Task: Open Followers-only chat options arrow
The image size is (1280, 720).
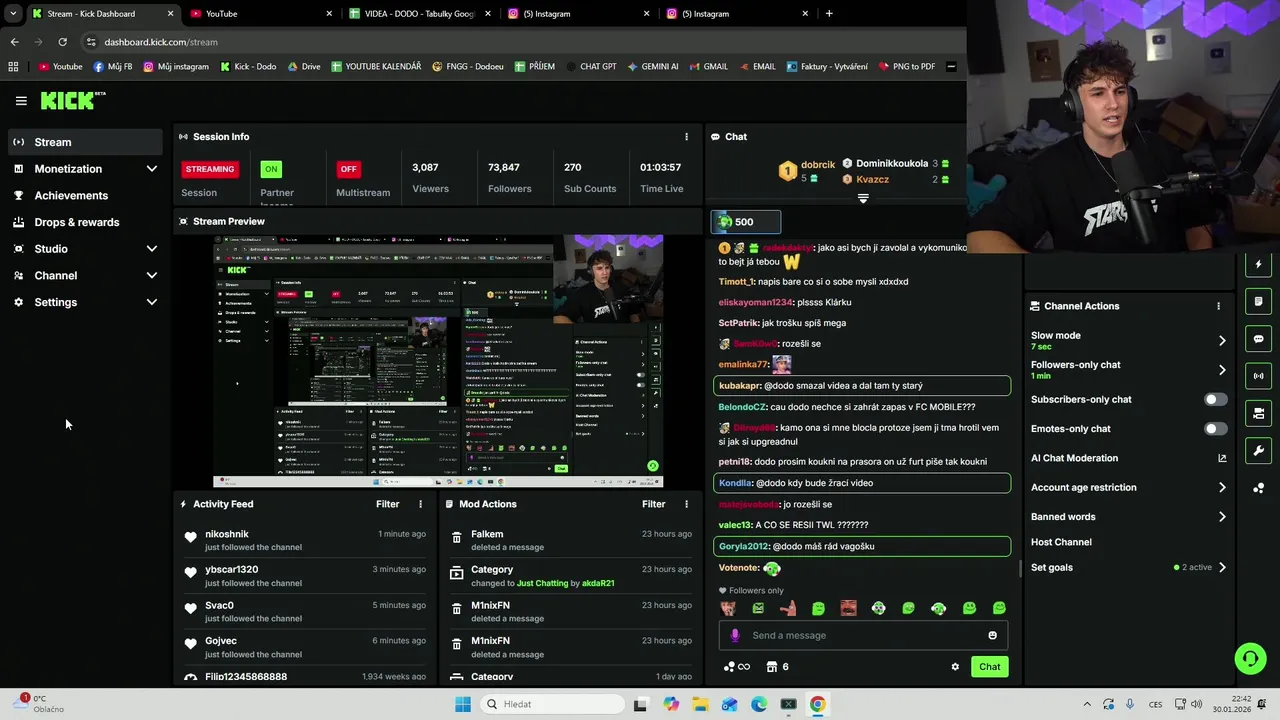Action: tap(1221, 370)
